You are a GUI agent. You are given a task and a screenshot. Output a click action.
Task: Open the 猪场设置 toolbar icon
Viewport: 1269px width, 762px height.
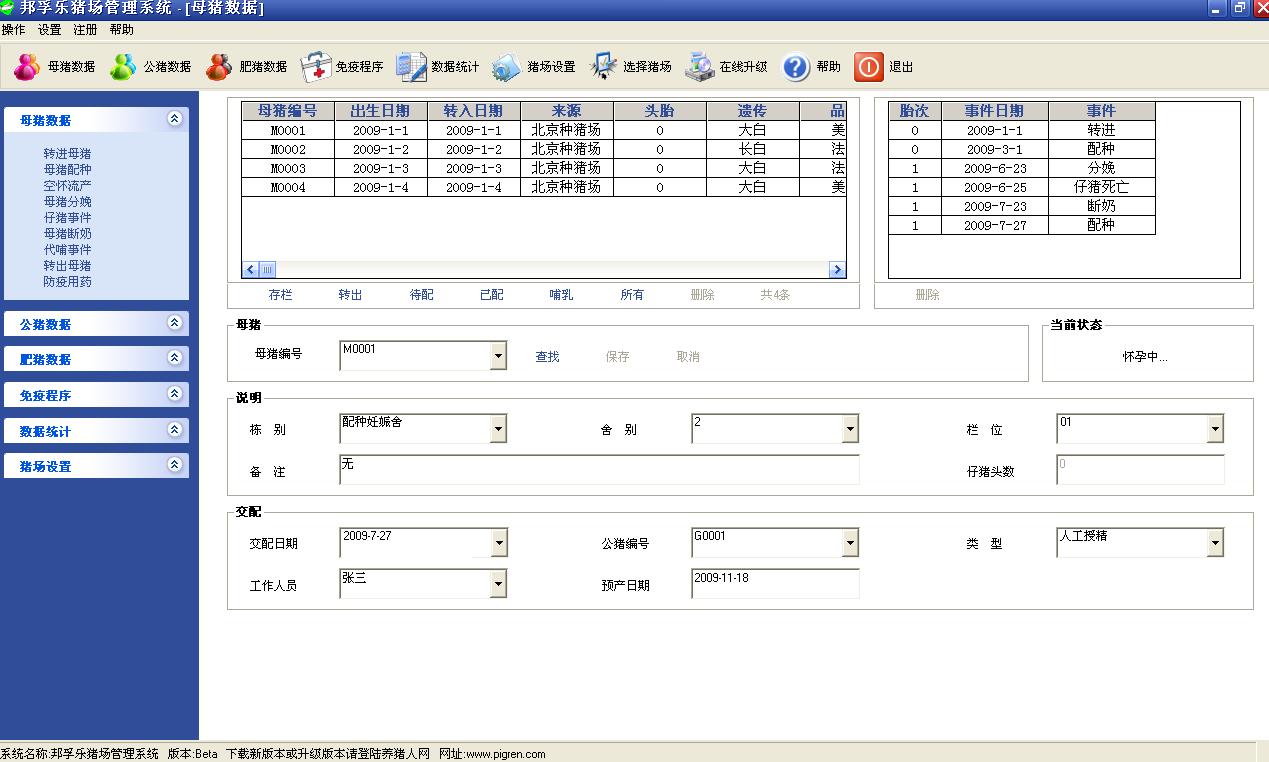click(x=507, y=67)
